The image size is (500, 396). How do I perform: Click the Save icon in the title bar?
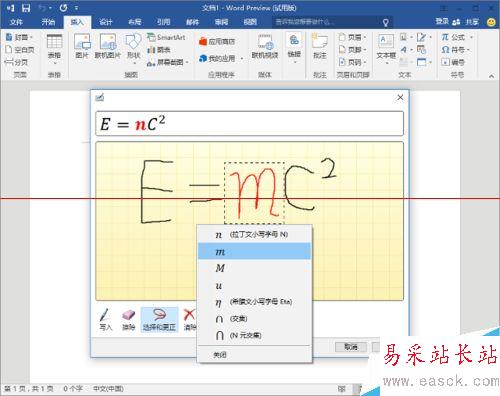26,8
